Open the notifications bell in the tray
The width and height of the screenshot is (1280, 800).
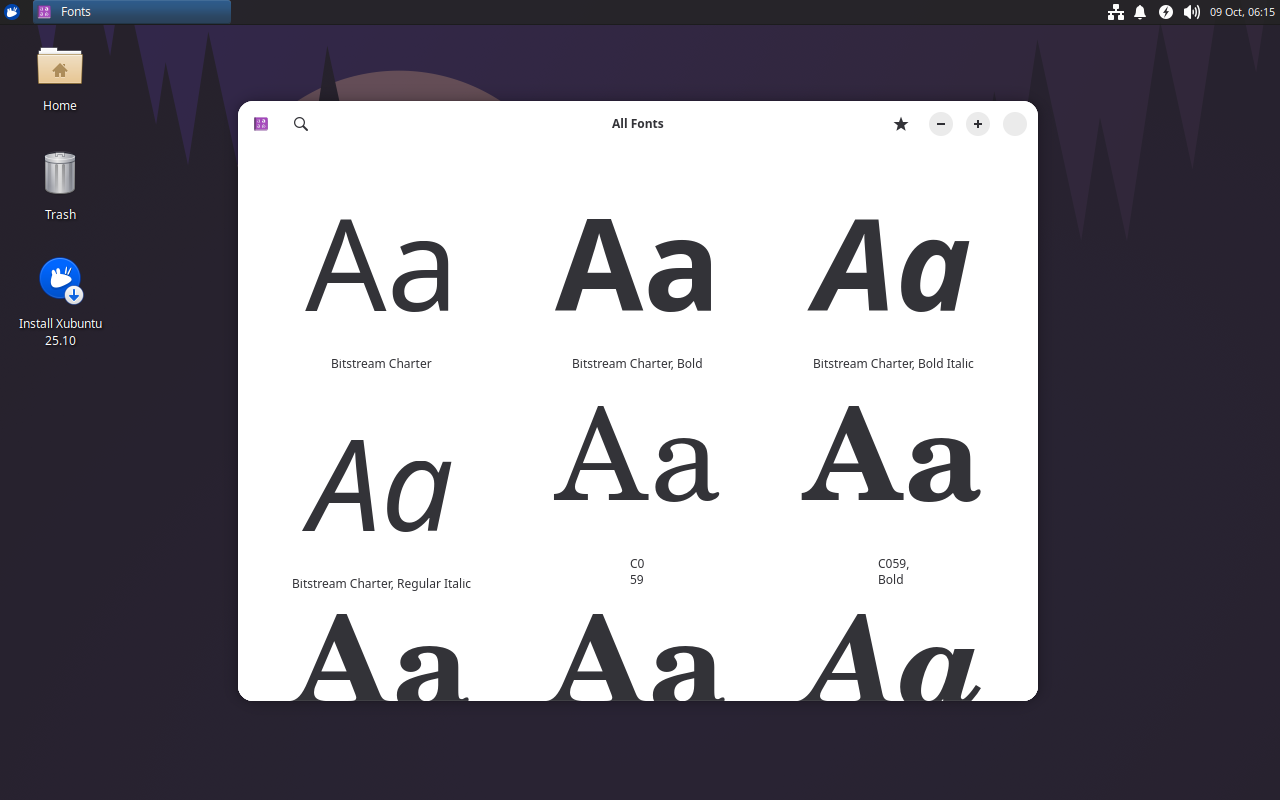tap(1140, 12)
